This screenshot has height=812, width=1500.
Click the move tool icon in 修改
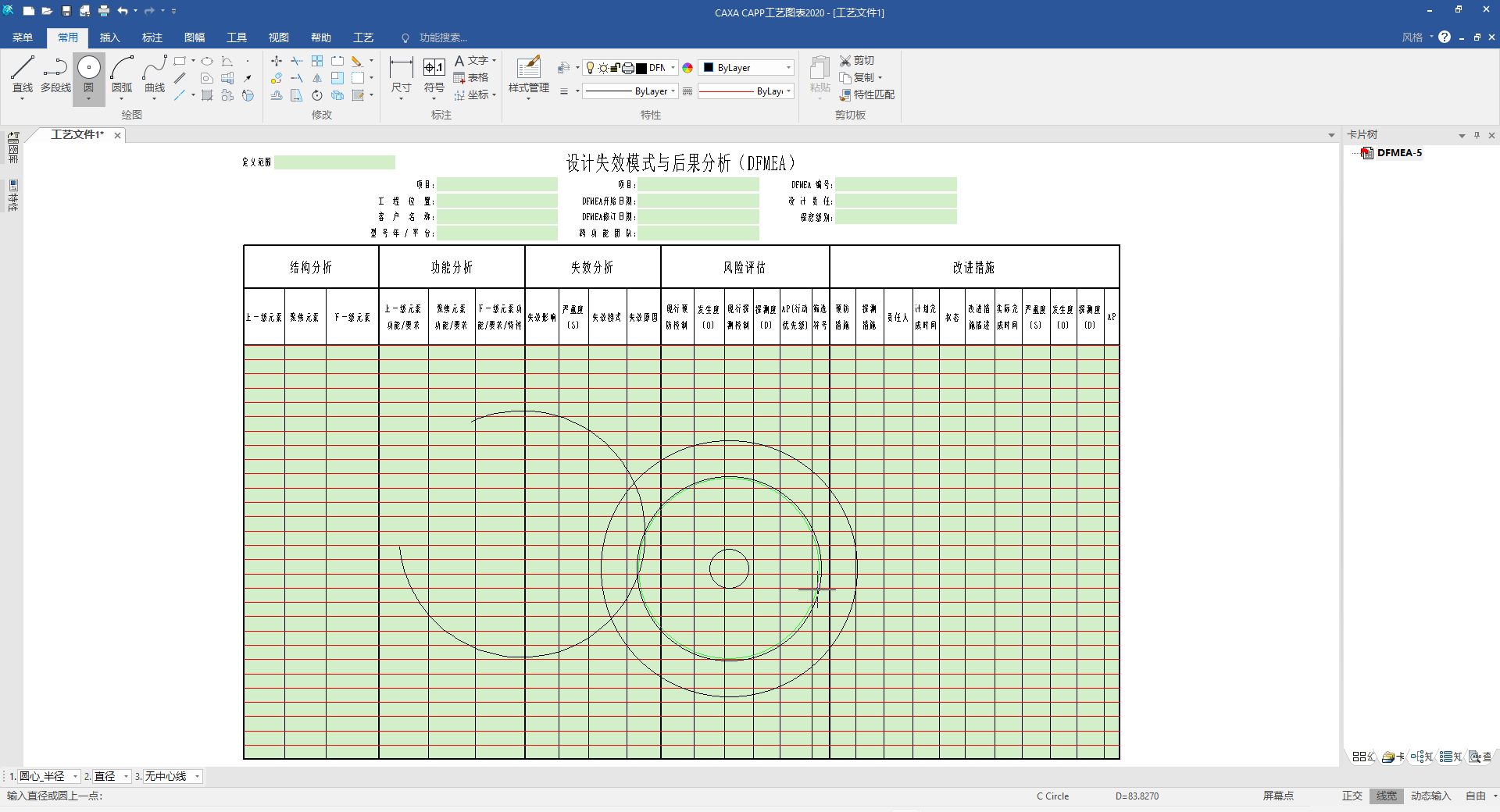pyautogui.click(x=277, y=61)
